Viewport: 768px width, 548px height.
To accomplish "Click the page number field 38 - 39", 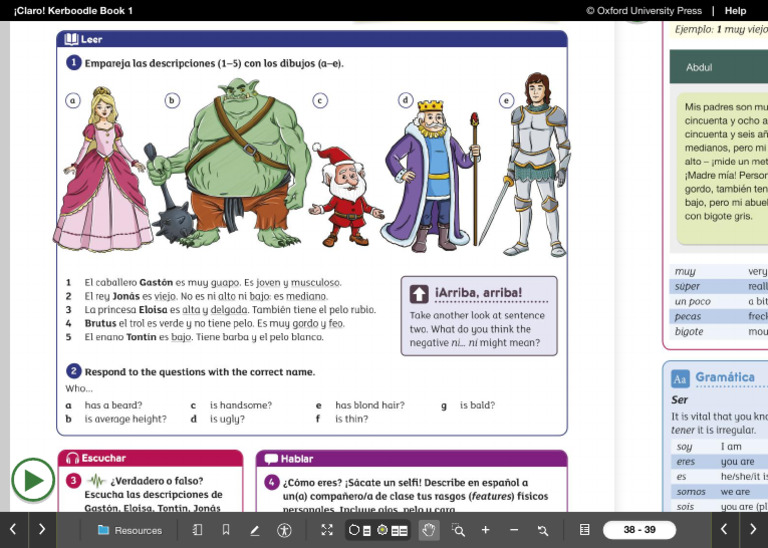I will 639,530.
